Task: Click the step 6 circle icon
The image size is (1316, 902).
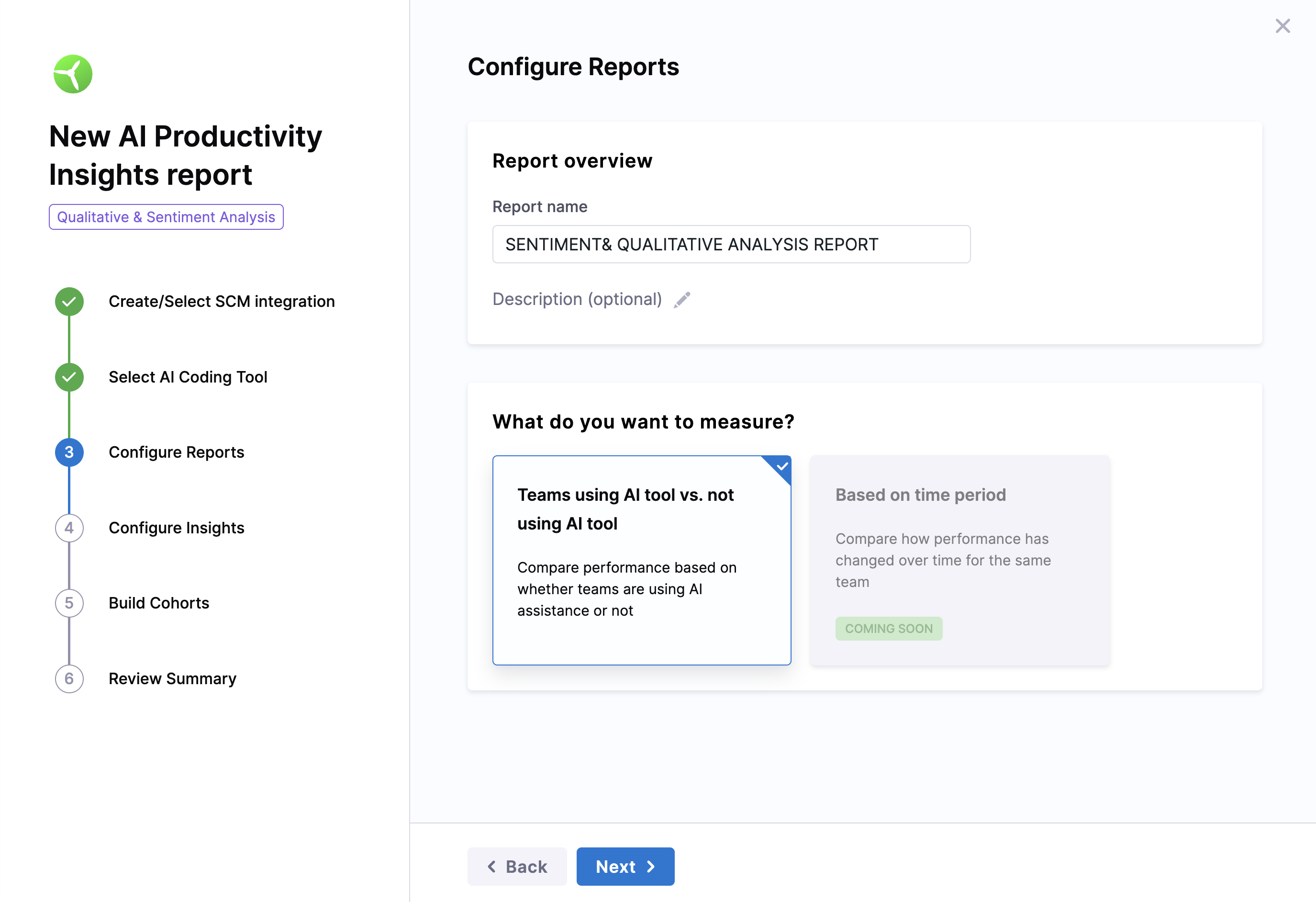Action: click(x=69, y=678)
